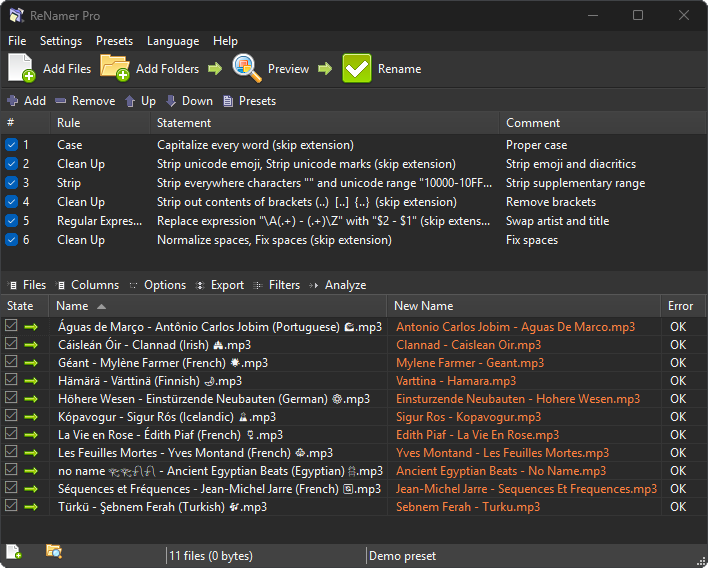The height and width of the screenshot is (568, 708).
Task: Select the 'Swap artist and title' comment
Action: 557,221
